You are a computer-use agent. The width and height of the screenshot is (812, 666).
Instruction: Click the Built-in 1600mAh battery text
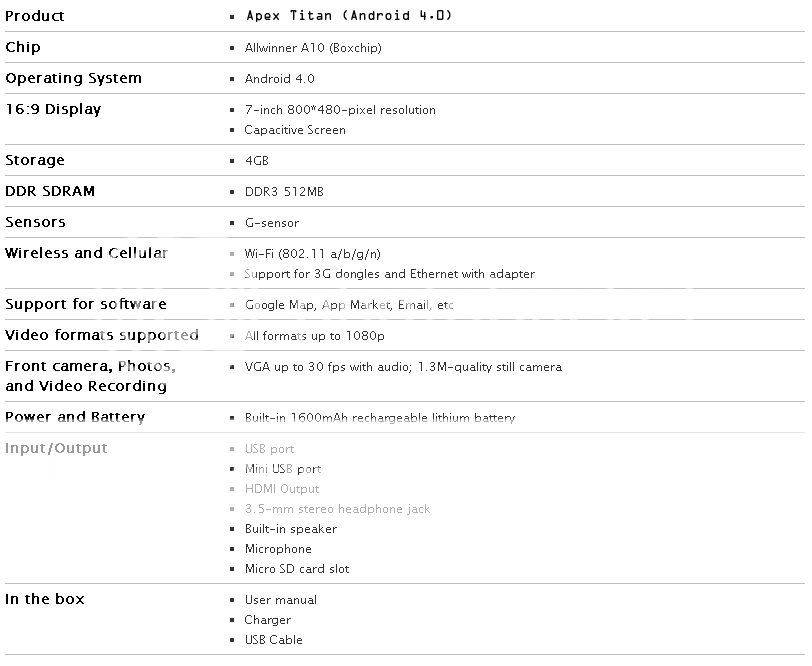(380, 418)
